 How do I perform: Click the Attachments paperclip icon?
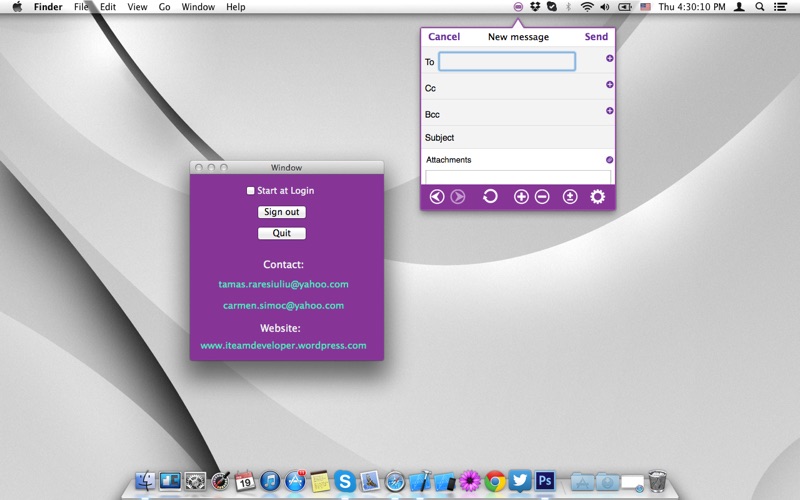[609, 160]
